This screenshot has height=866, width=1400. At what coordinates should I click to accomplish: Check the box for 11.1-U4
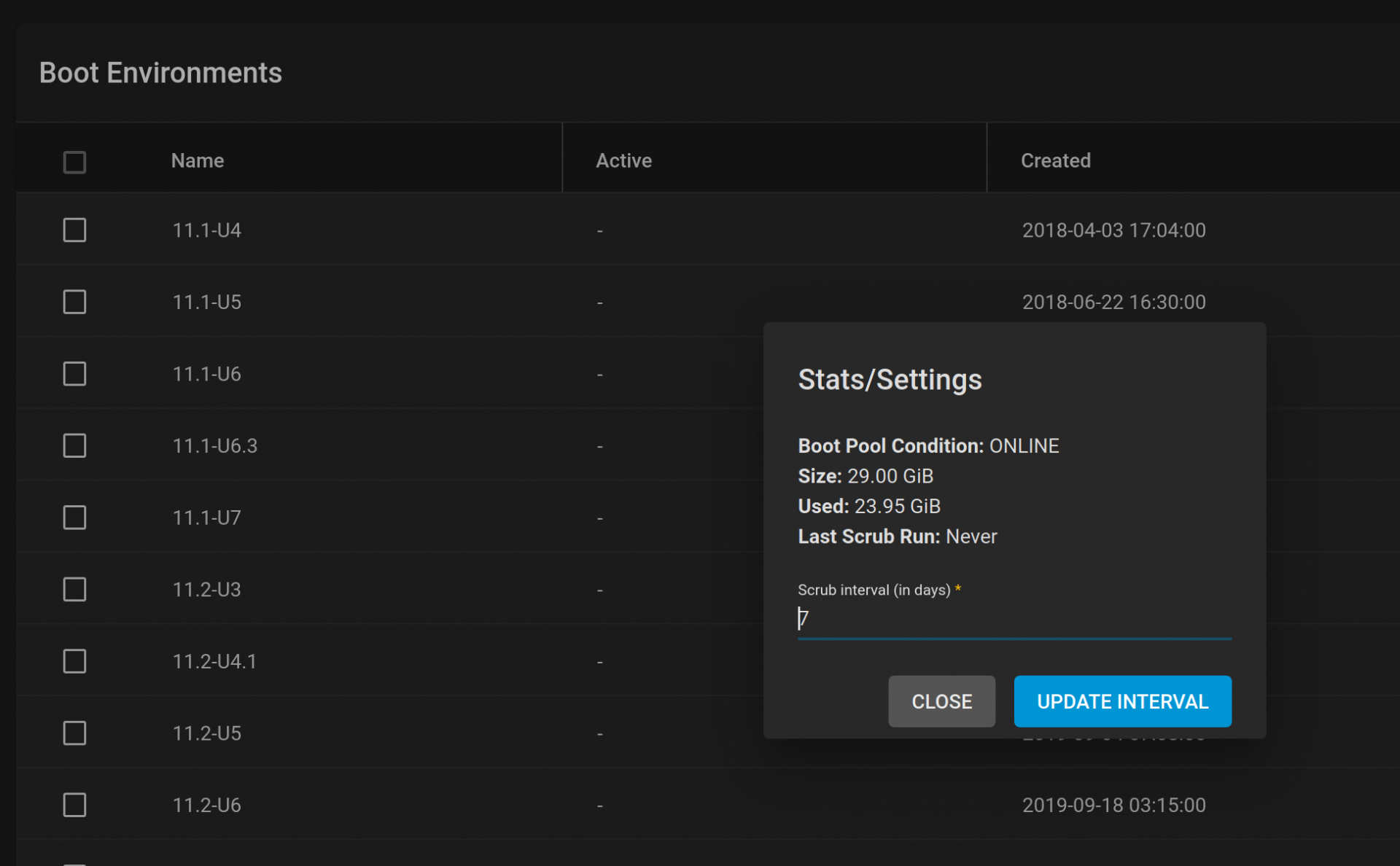[74, 230]
